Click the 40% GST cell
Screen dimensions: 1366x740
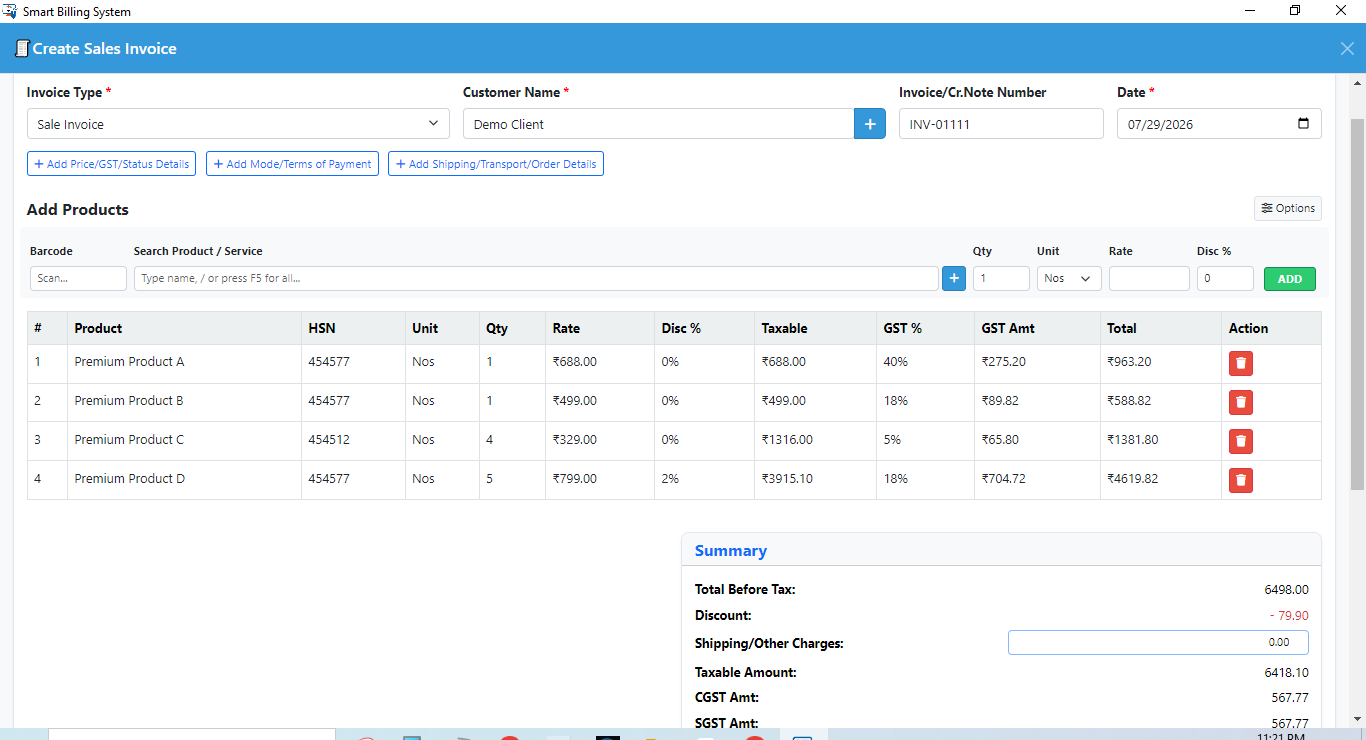coord(926,362)
